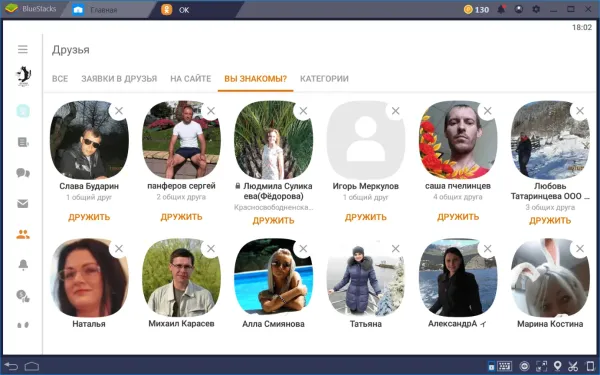The width and height of the screenshot is (600, 375).
Task: Open Слава Бударин profile photo
Action: pos(89,140)
